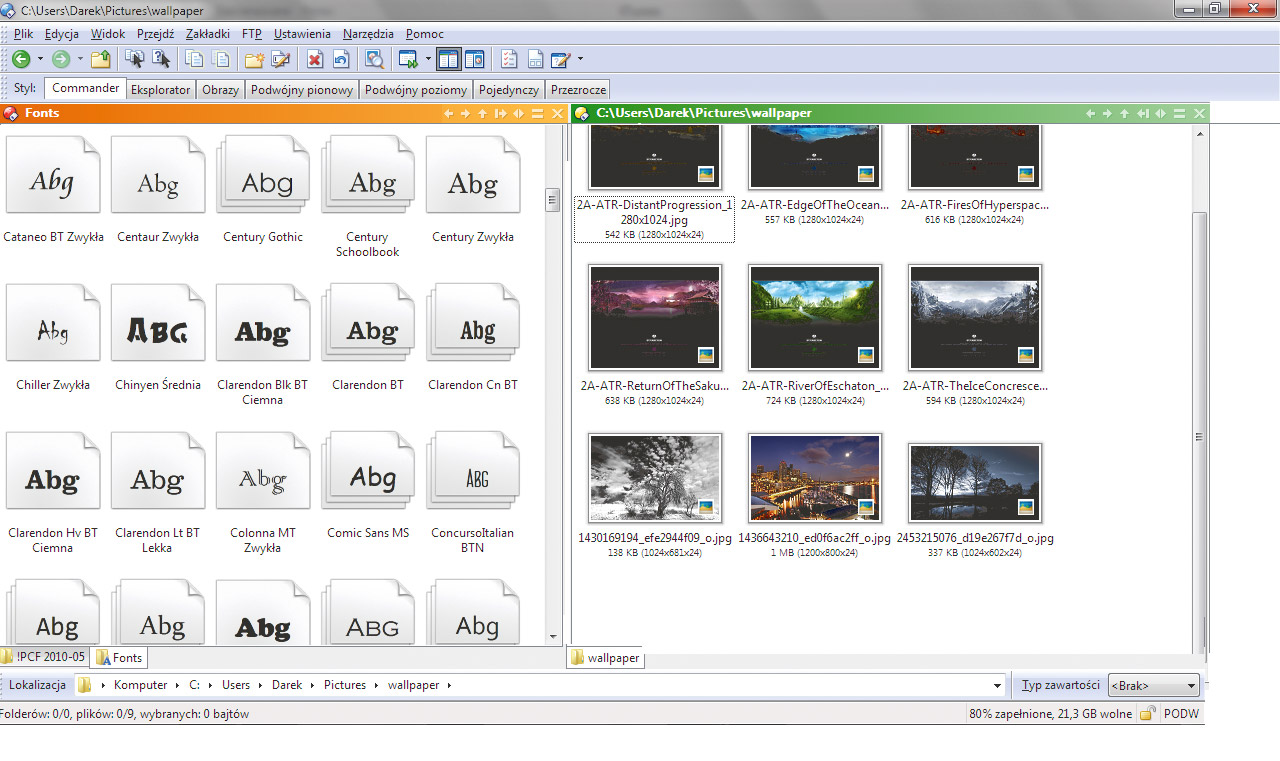Open the Narzędzia menu
Viewport: 1280px width, 761px height.
click(368, 34)
